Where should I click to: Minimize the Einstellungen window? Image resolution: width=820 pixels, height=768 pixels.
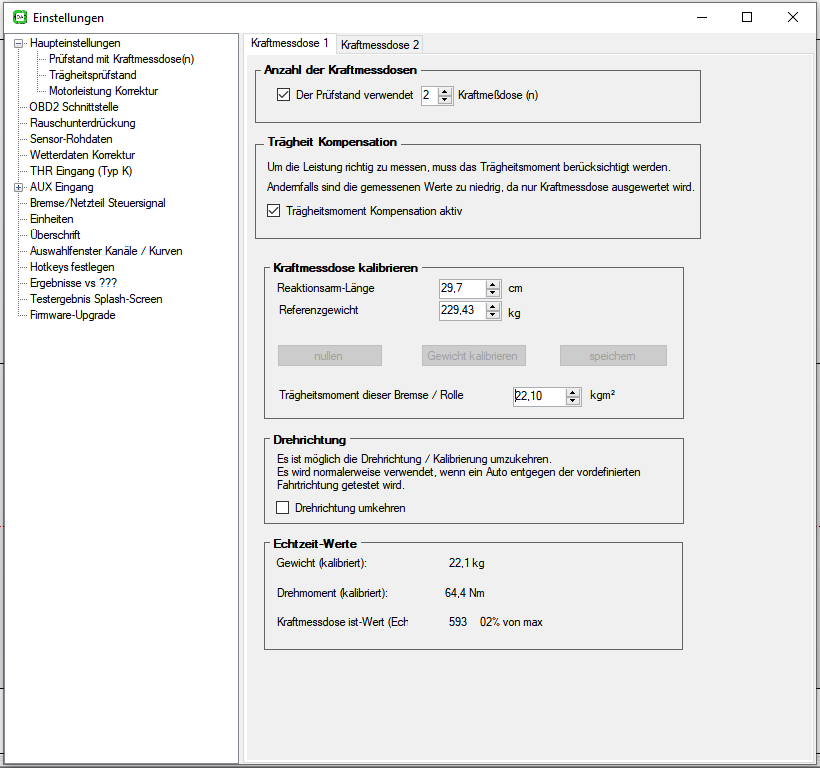click(x=702, y=17)
